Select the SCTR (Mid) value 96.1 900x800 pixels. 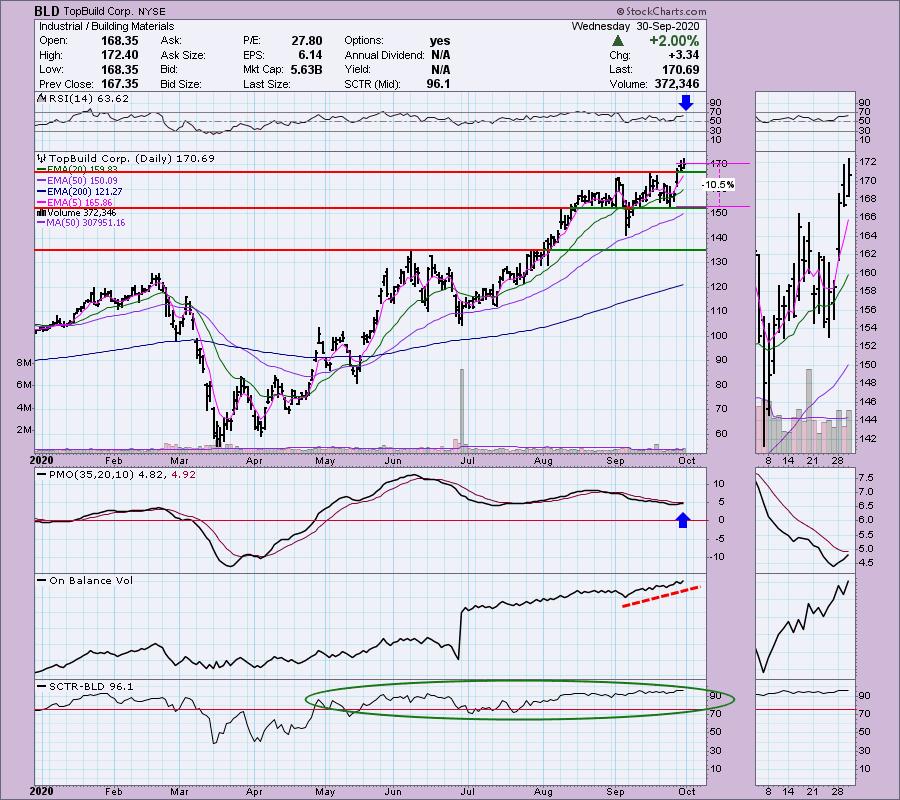(x=439, y=84)
